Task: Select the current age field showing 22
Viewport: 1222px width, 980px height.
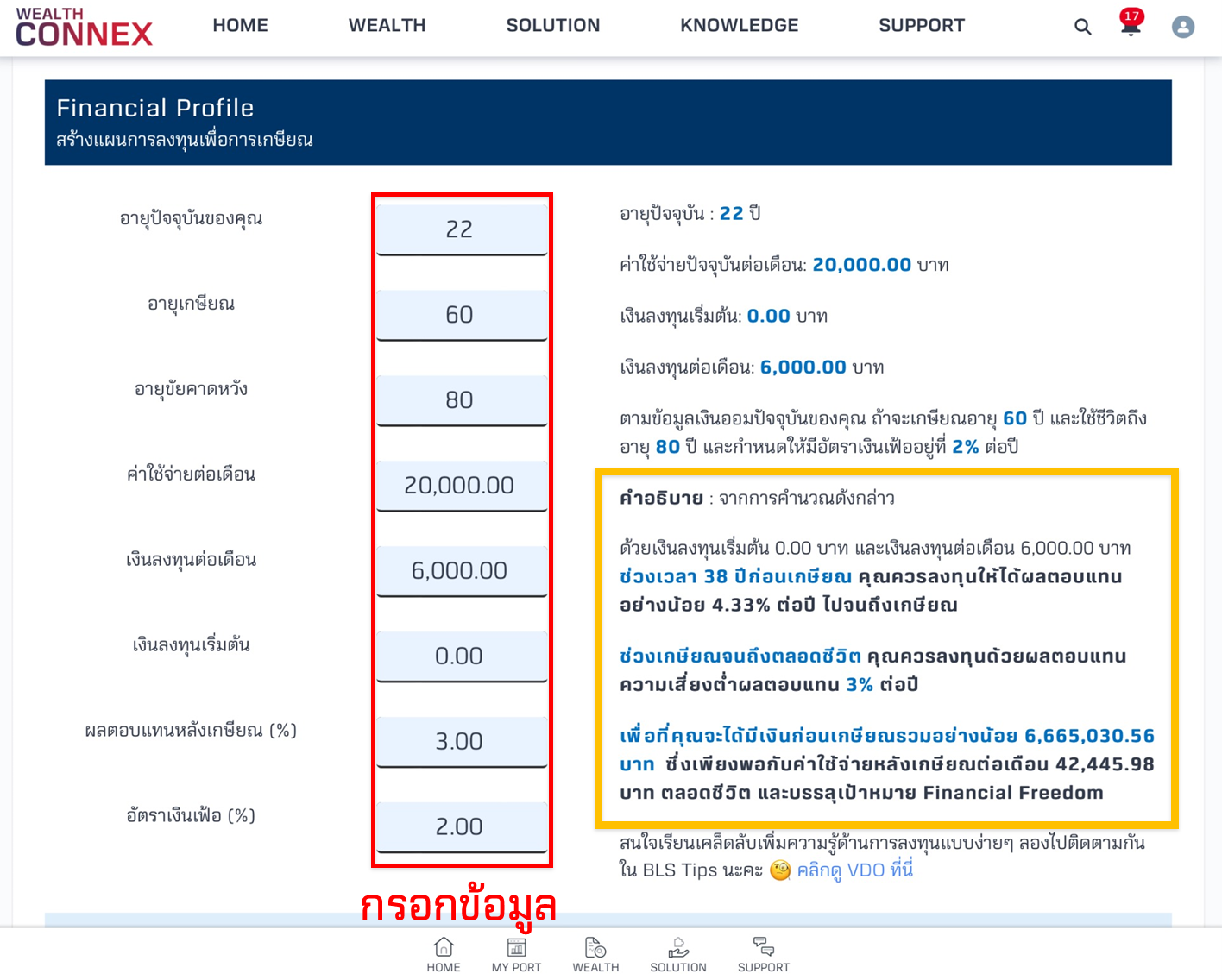Action: (462, 229)
